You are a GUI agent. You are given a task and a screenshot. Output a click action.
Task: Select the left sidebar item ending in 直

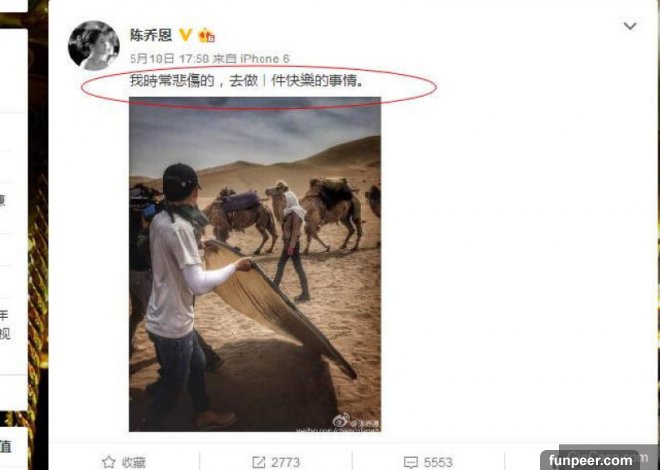[x=5, y=446]
